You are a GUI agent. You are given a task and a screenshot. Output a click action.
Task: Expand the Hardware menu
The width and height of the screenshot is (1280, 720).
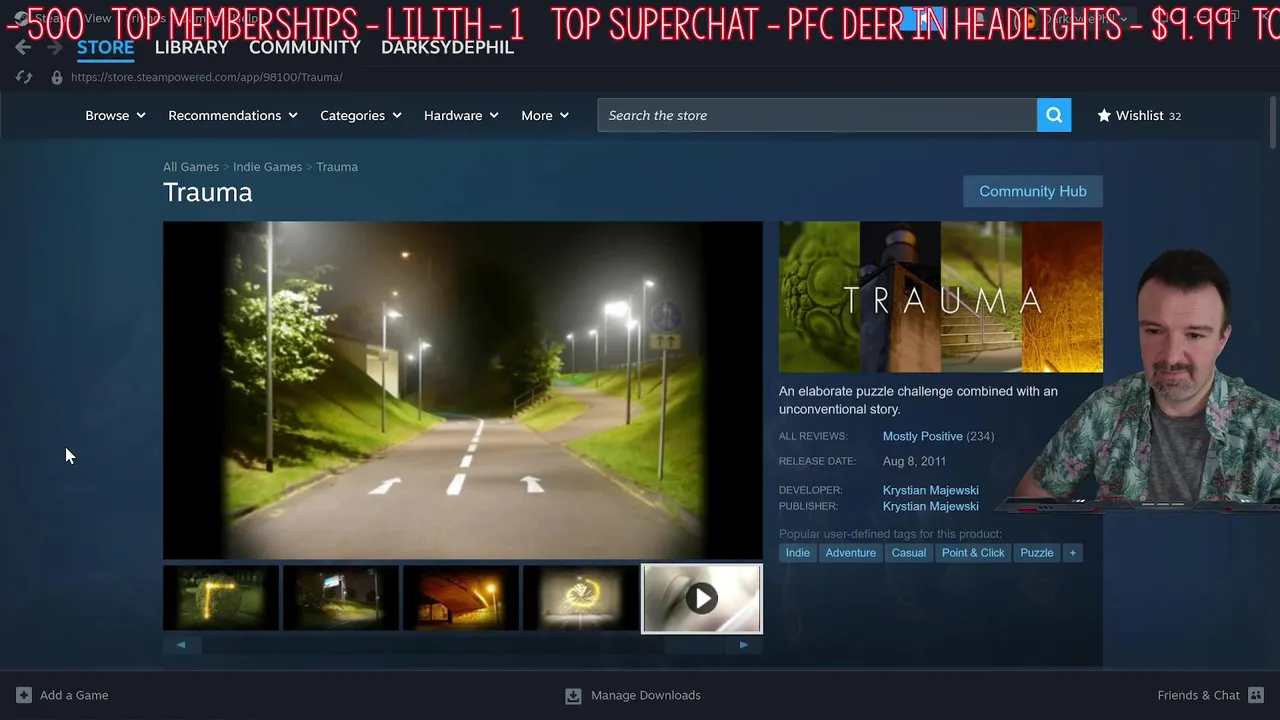[x=461, y=115]
